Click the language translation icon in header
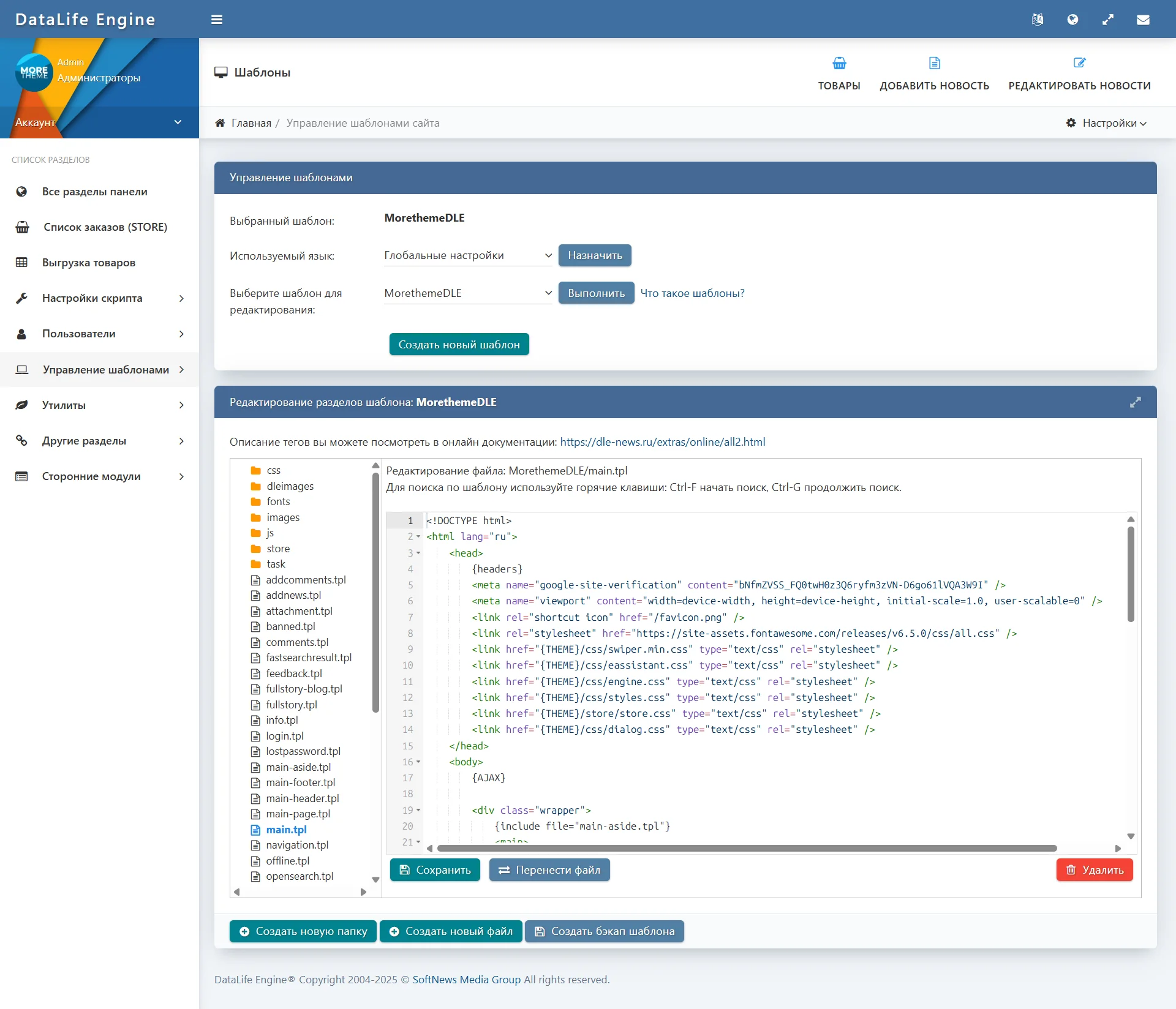1176x1009 pixels. click(x=1037, y=20)
